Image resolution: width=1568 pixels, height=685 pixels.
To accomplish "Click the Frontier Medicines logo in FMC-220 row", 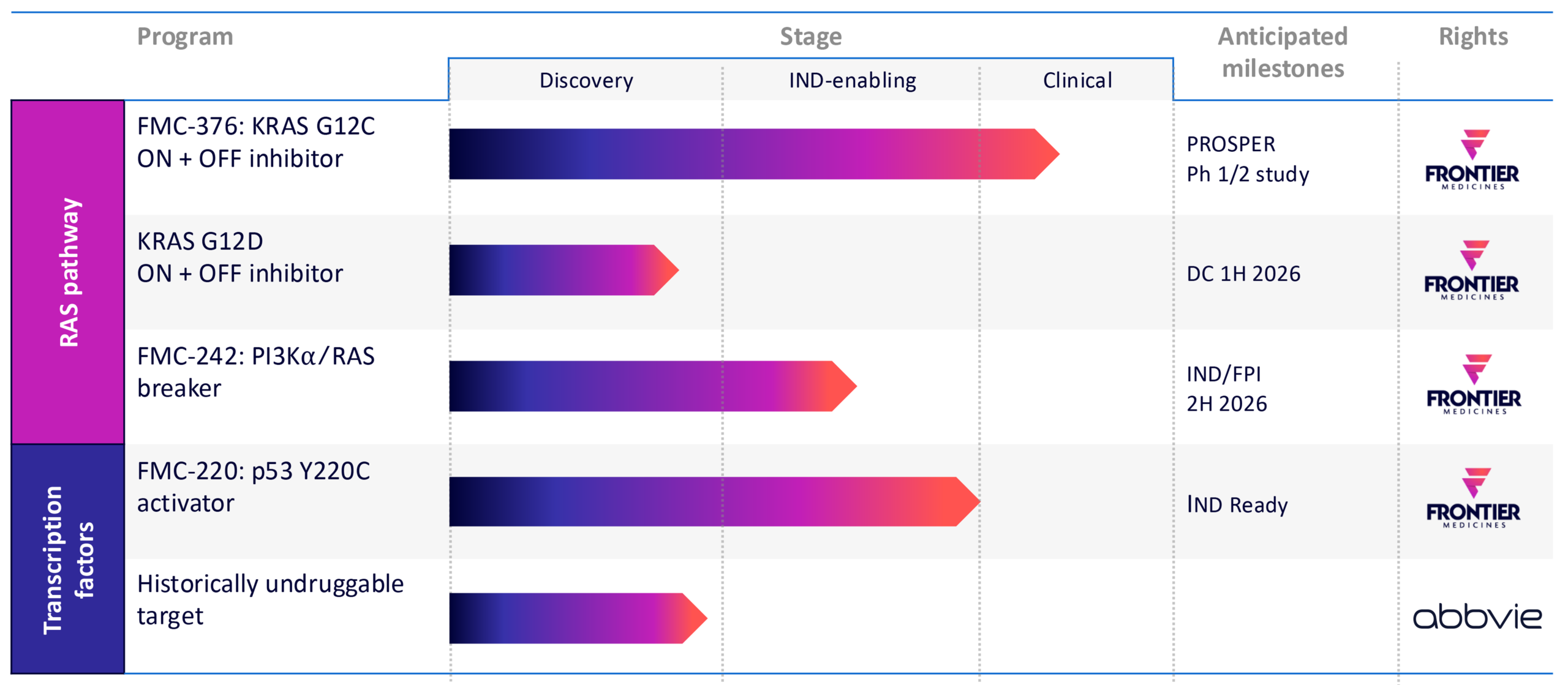I will click(x=1473, y=498).
